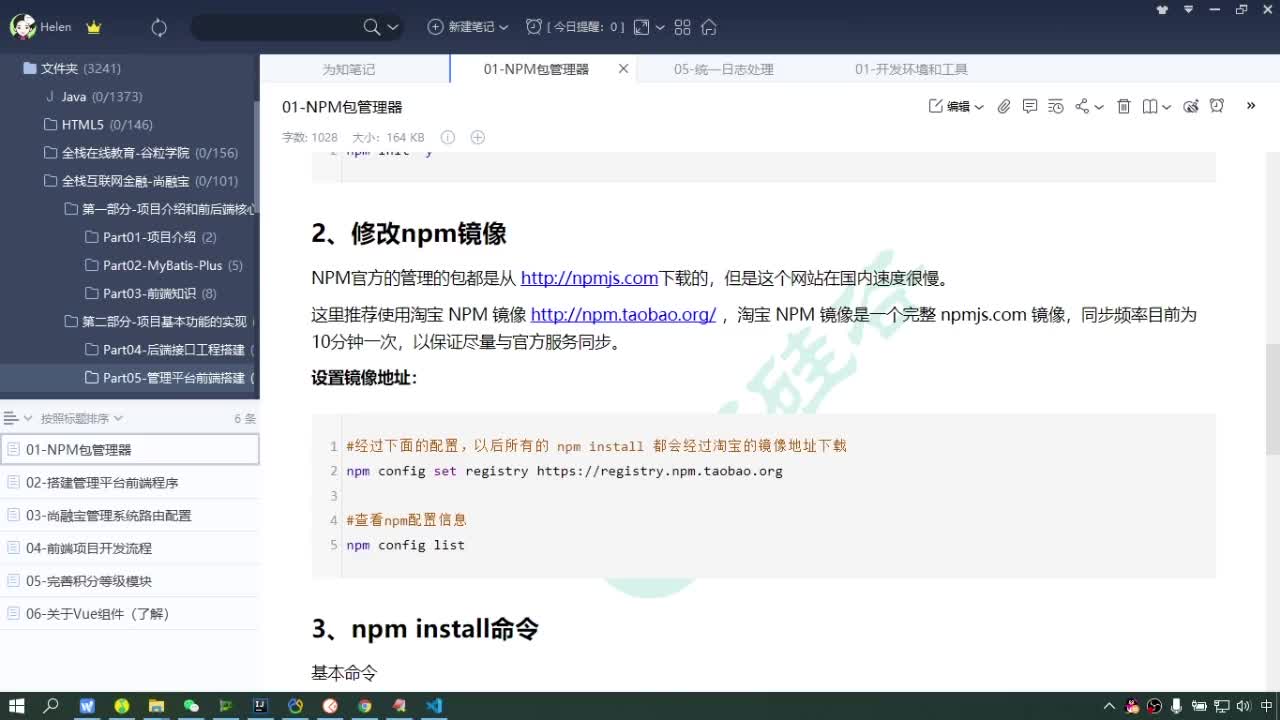The width and height of the screenshot is (1280, 720).
Task: Open the dropdown next to fullscreen icon
Action: click(x=661, y=27)
